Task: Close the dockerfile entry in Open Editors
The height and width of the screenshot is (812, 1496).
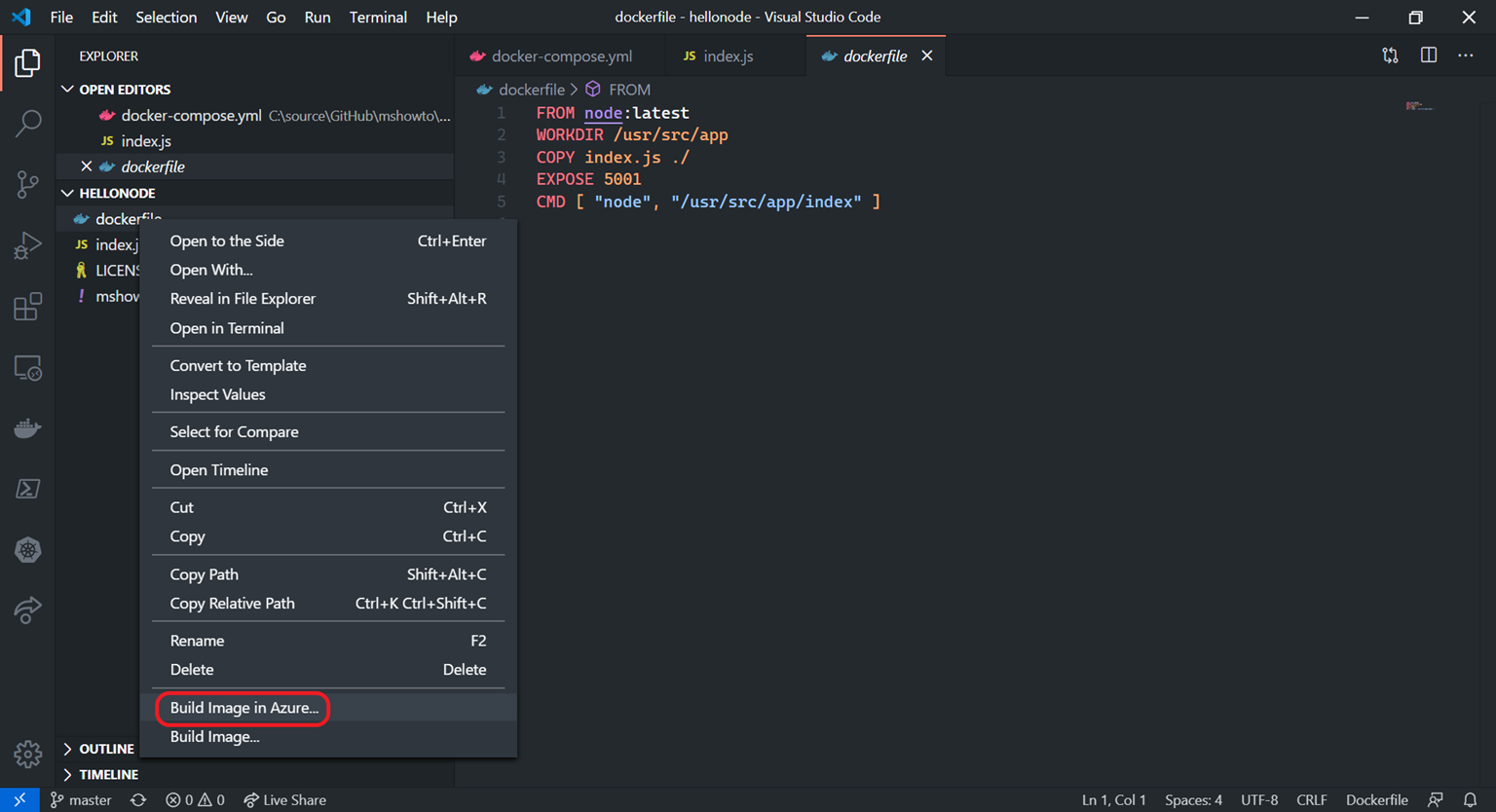Action: tap(87, 166)
